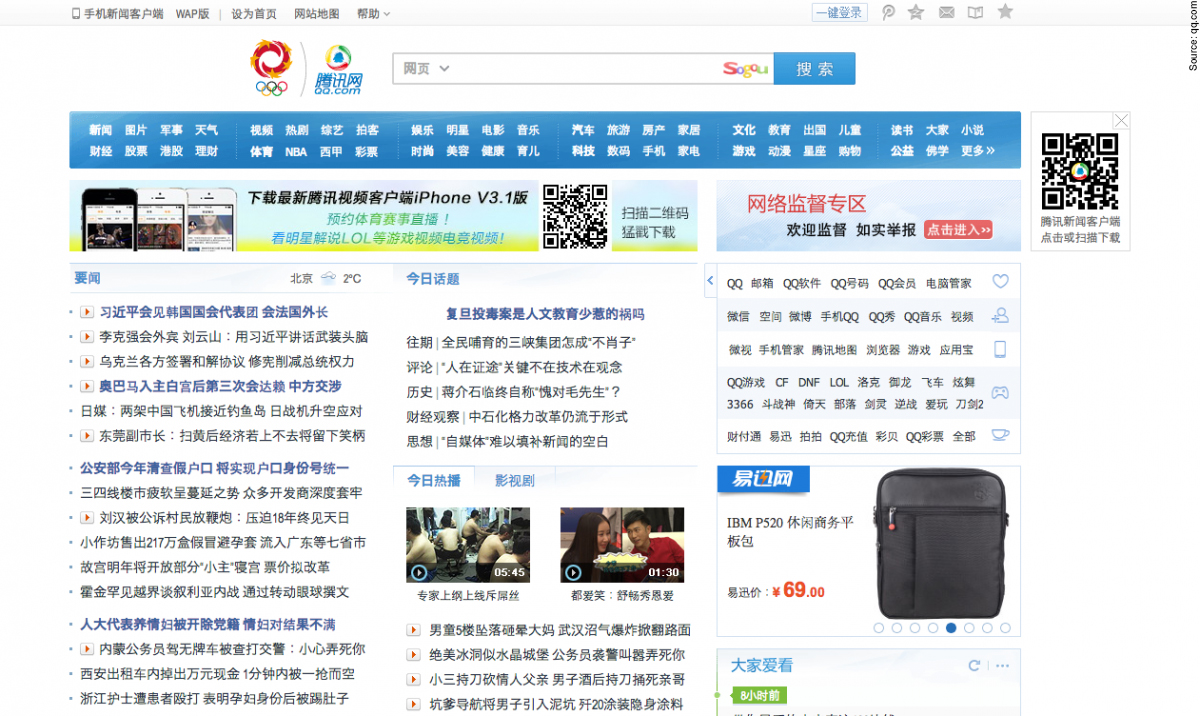This screenshot has width=1200, height=716.
Task: Switch to the 影视剧 tab
Action: (515, 481)
